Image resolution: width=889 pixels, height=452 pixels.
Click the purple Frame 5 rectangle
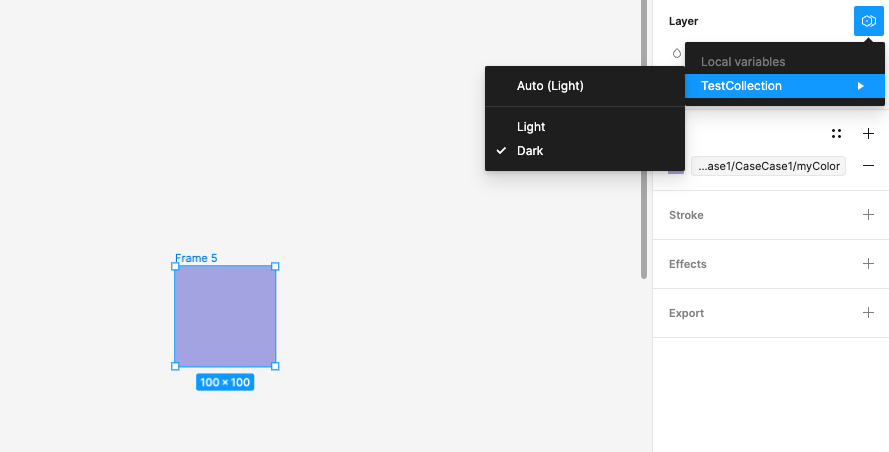[225, 316]
